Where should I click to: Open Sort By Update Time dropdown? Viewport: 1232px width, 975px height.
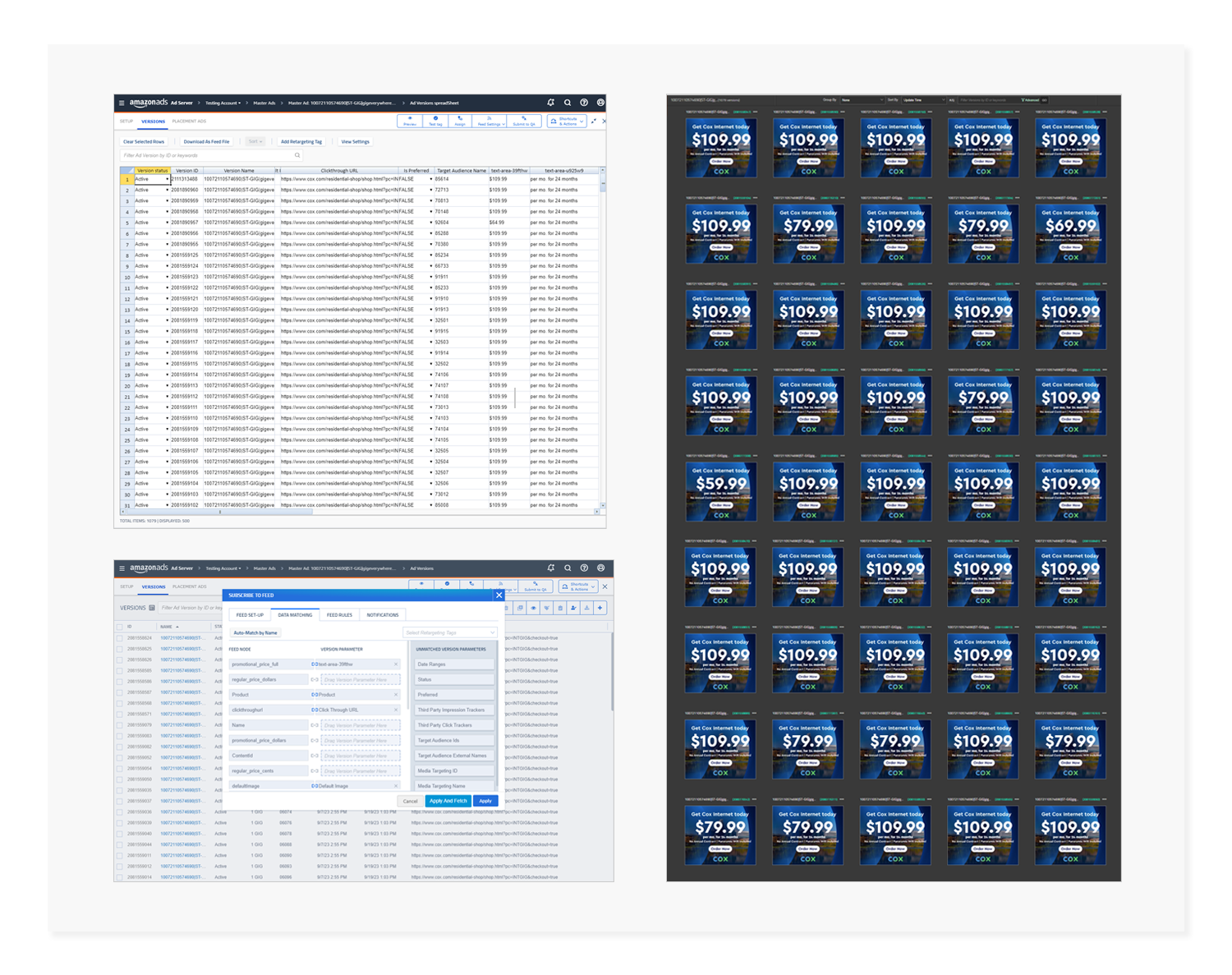pyautogui.click(x=923, y=100)
